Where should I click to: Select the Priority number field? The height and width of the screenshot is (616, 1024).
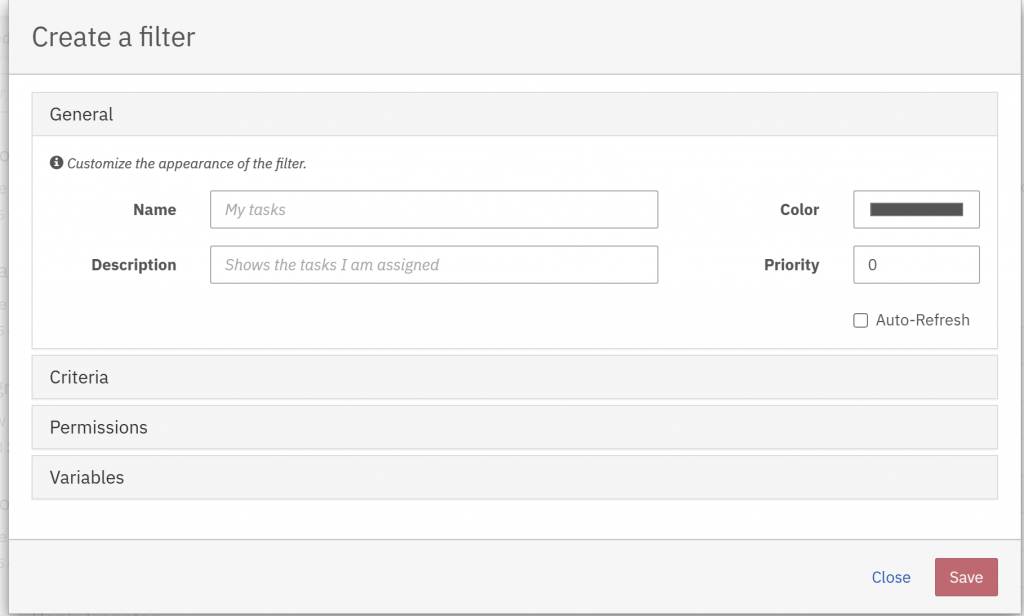(916, 265)
